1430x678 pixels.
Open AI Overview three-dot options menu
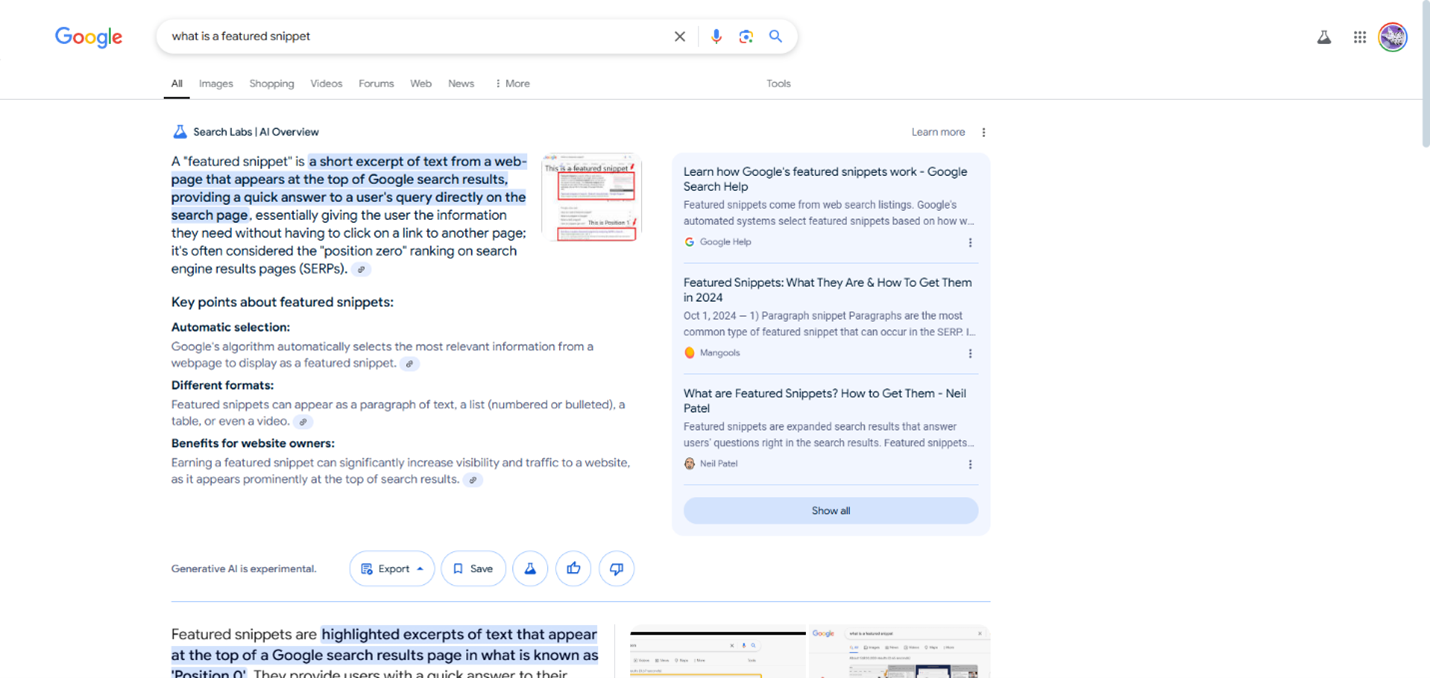coord(984,132)
